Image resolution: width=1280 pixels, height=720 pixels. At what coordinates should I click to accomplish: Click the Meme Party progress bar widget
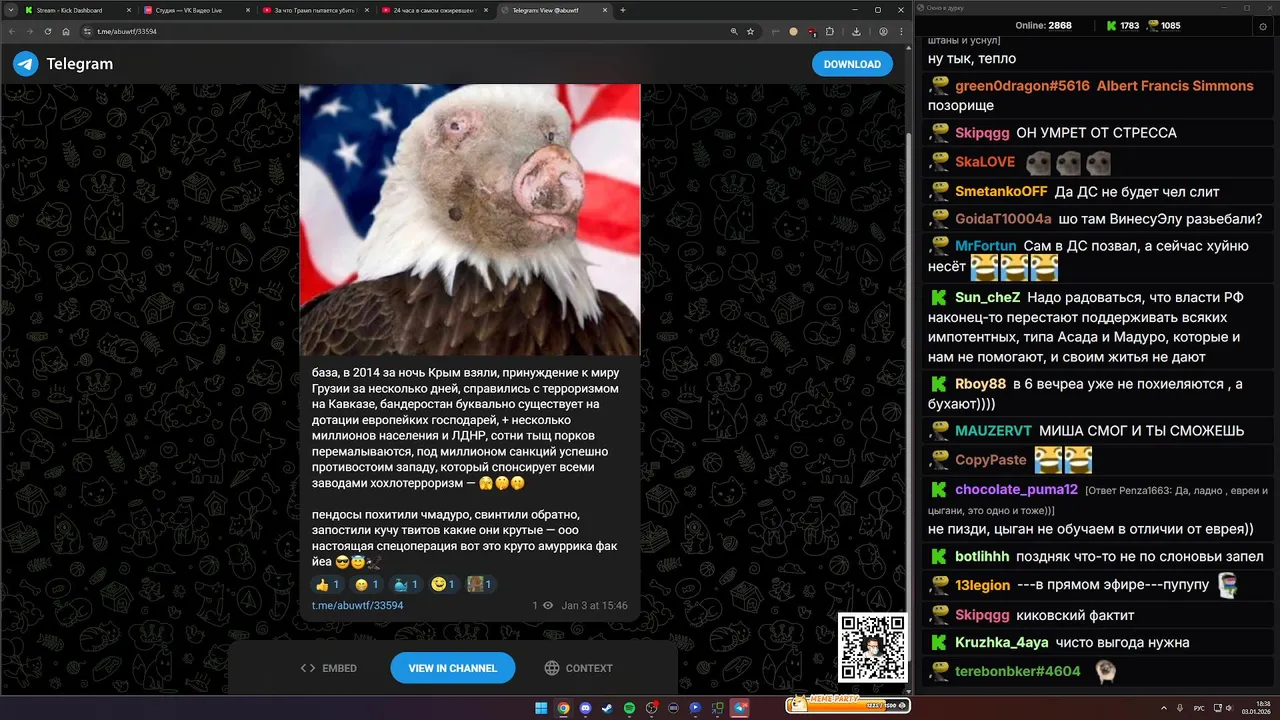[847, 704]
